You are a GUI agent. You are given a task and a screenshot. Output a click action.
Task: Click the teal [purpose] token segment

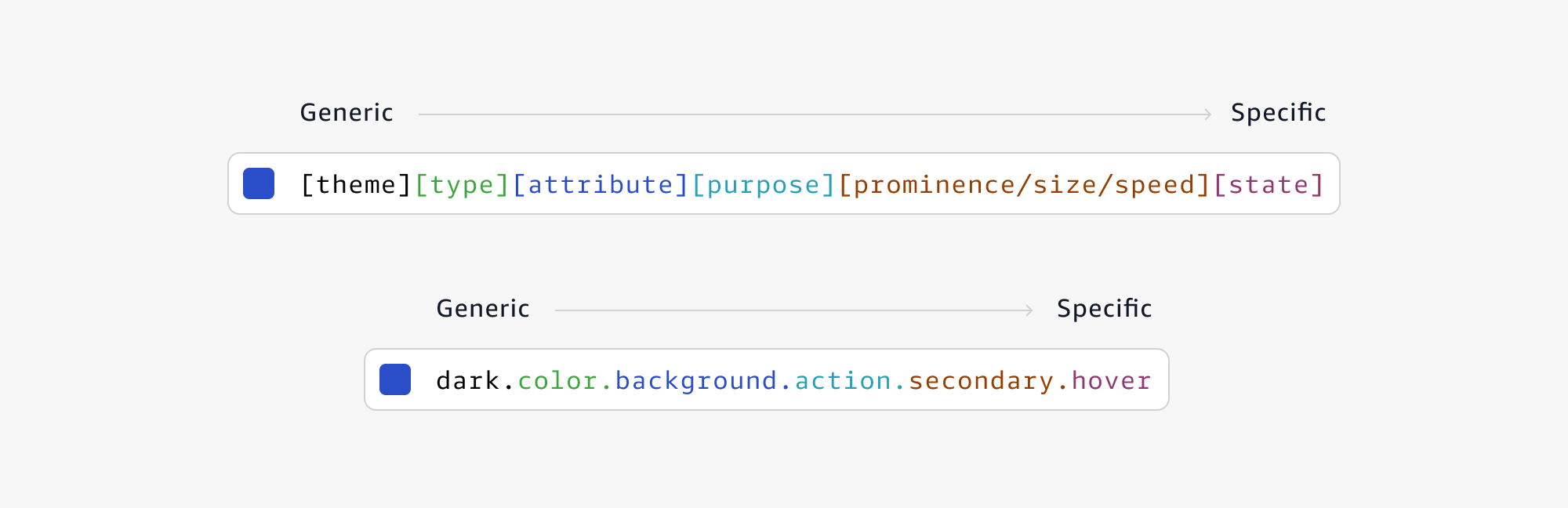764,185
